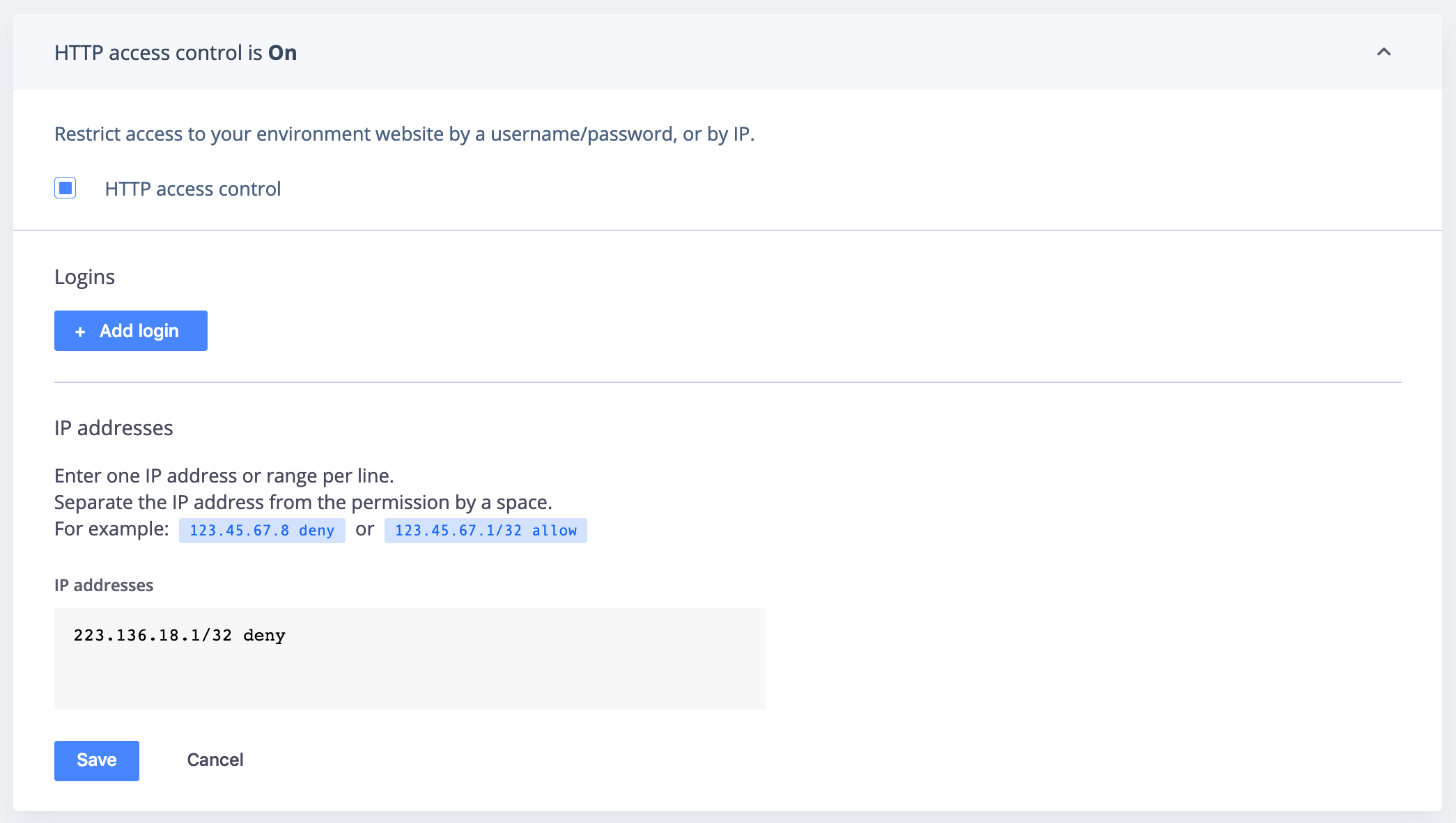
Task: Click the bold 'On' status text
Action: point(283,53)
